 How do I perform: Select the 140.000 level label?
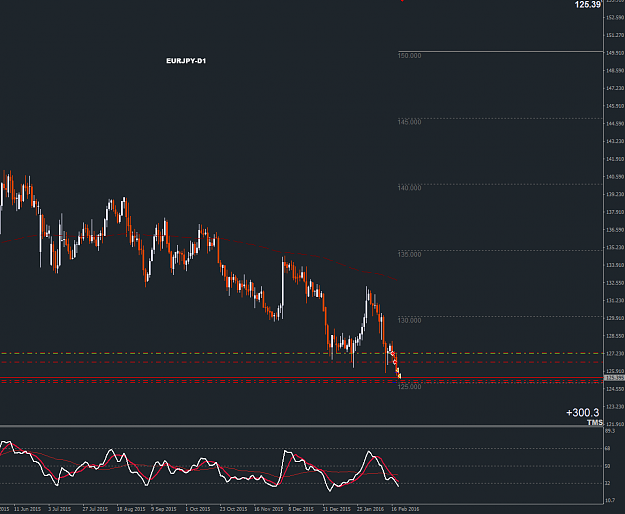[x=409, y=188]
